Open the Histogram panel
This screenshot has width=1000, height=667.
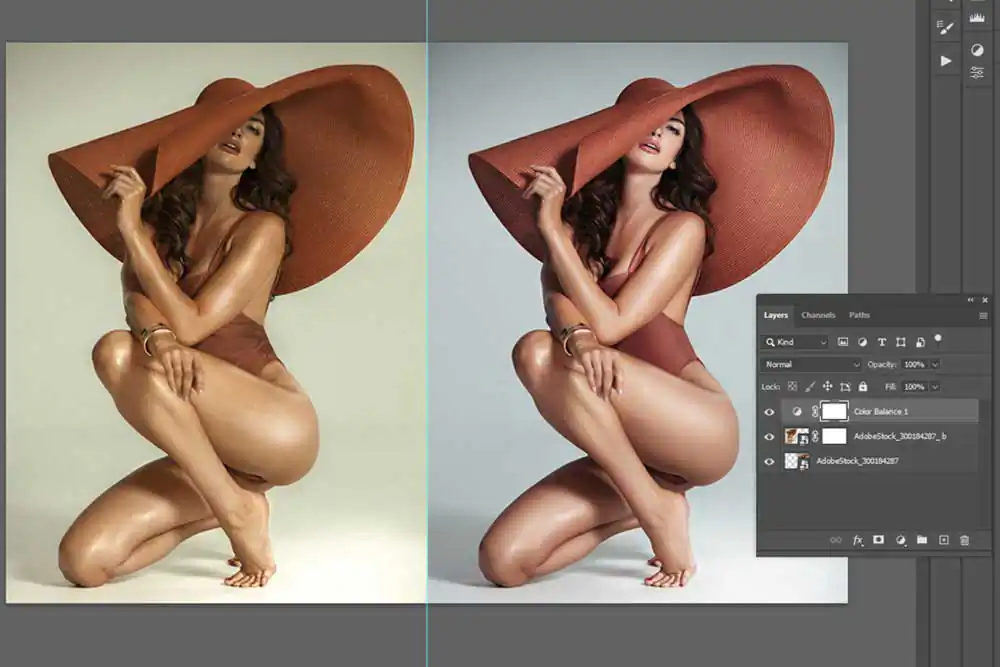coord(977,16)
